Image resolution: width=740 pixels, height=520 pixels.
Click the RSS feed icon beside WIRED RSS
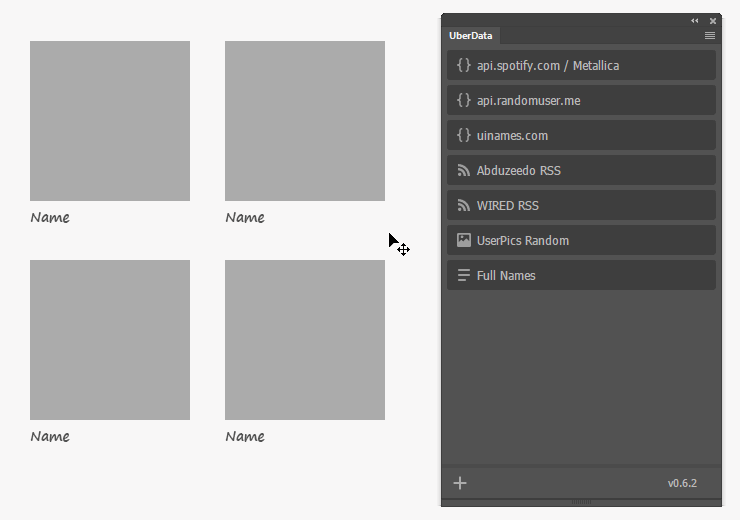click(x=463, y=205)
